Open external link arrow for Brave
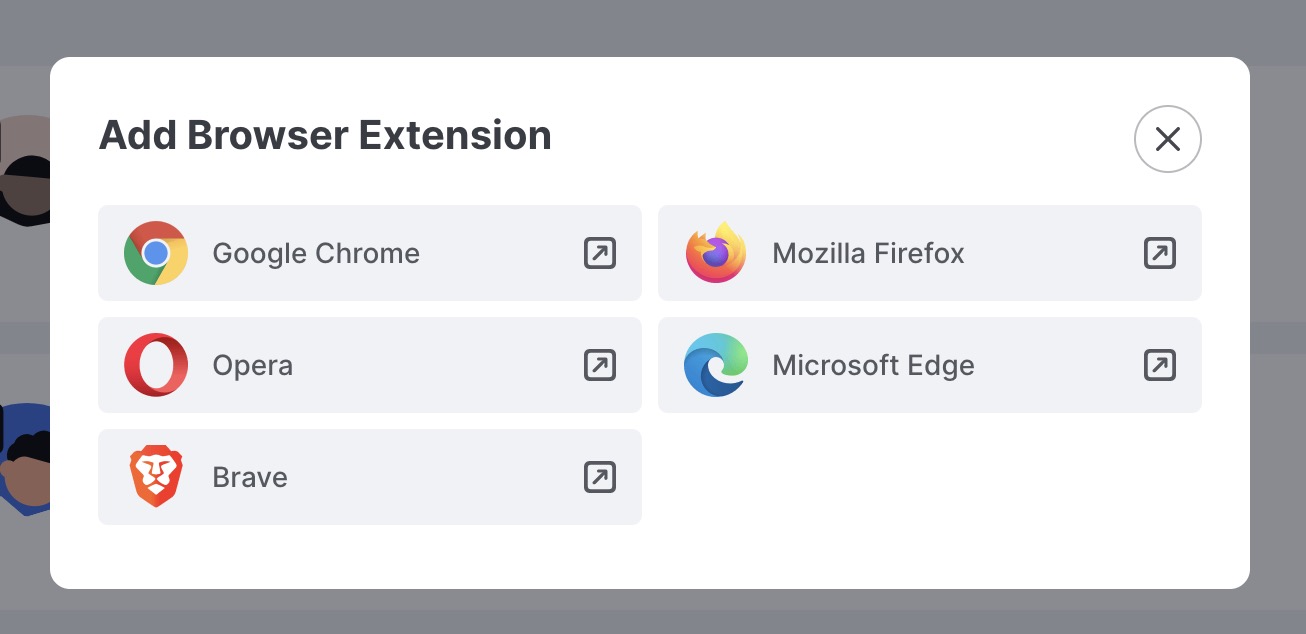The image size is (1306, 634). 600,477
